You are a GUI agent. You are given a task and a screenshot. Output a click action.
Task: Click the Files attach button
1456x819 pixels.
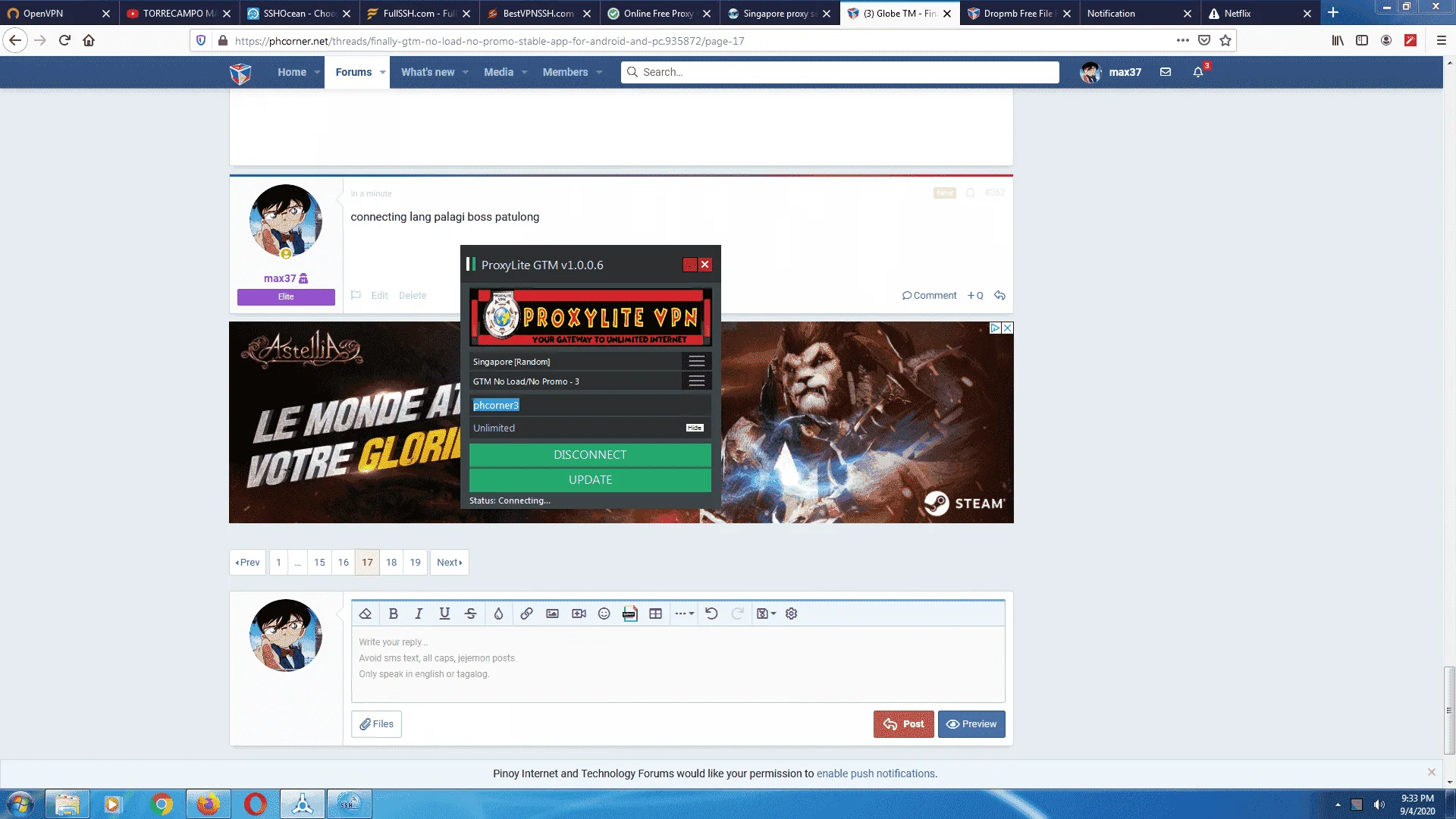pos(376,724)
